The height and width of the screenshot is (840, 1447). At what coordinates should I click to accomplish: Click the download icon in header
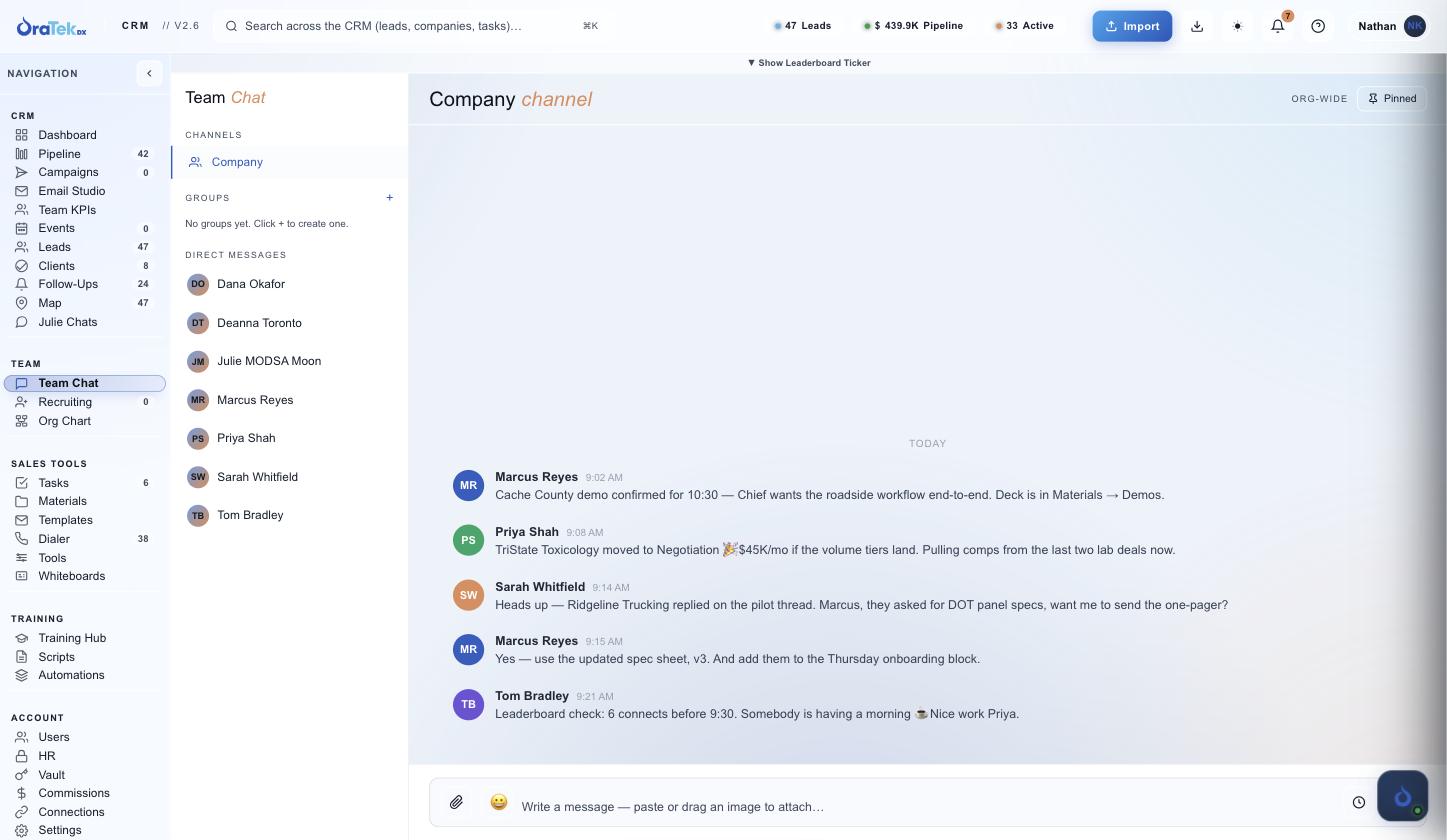pos(1197,26)
